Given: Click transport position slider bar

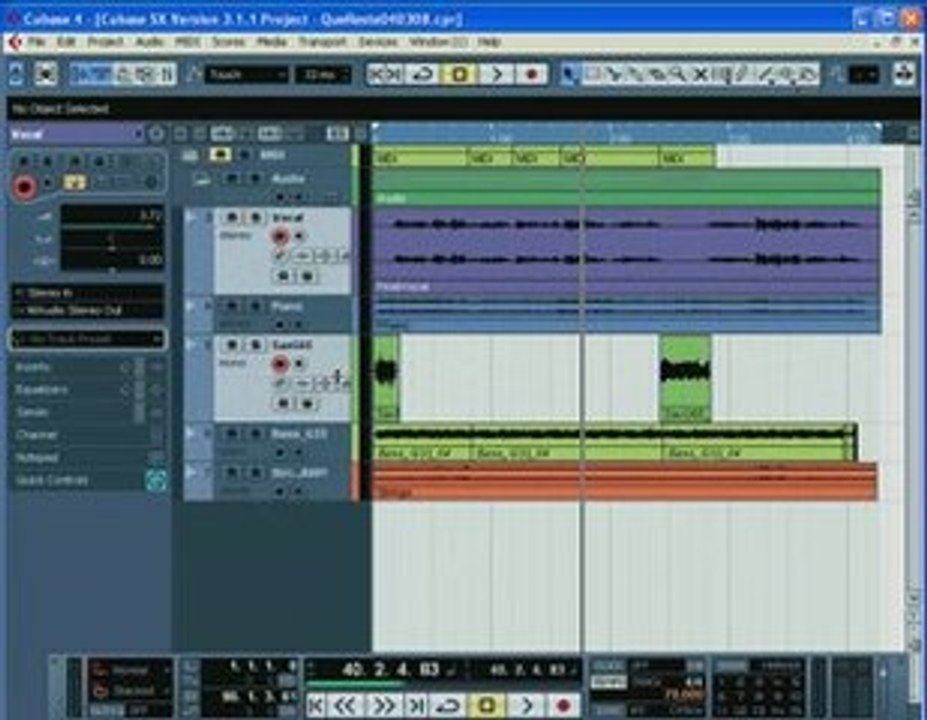Looking at the screenshot, I should [443, 685].
